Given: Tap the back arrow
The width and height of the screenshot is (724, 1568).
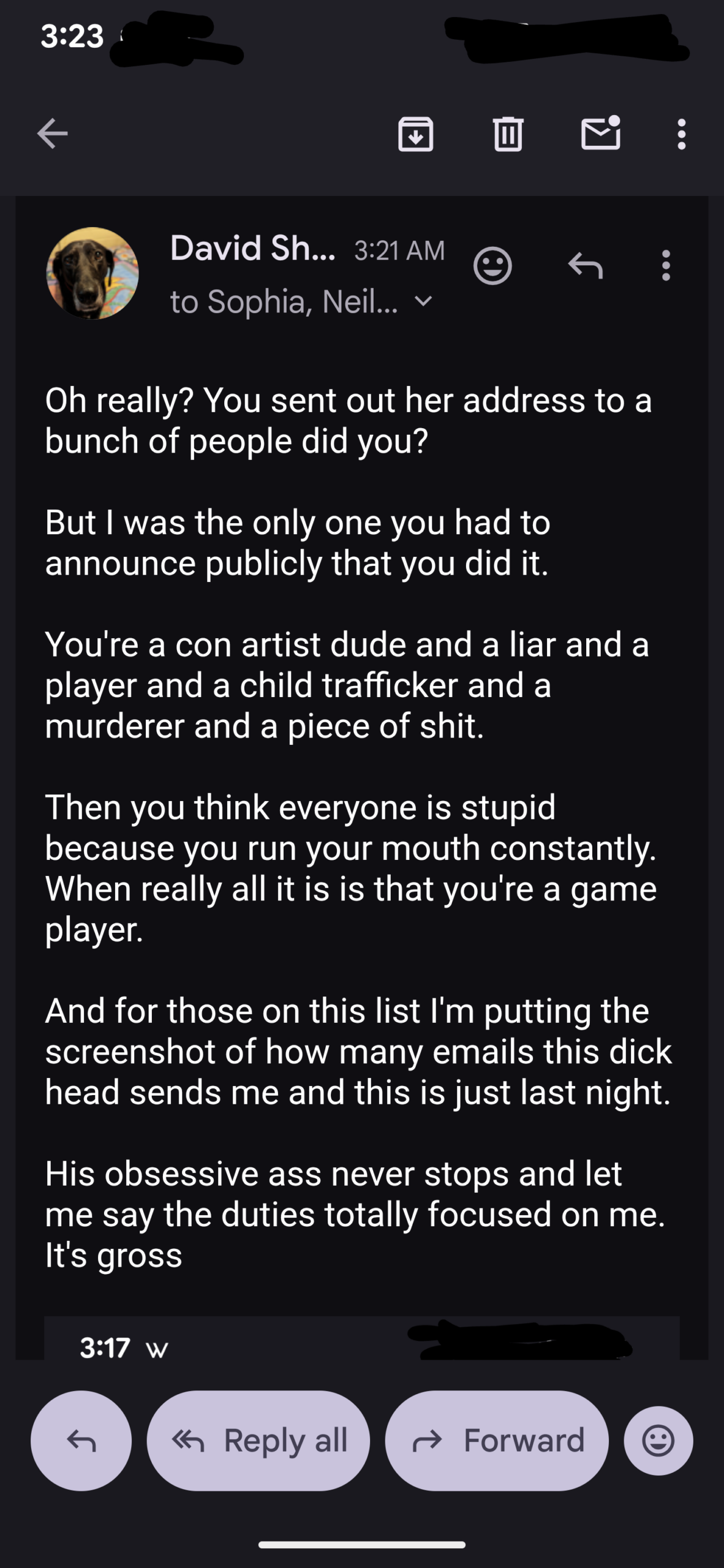Looking at the screenshot, I should 53,134.
